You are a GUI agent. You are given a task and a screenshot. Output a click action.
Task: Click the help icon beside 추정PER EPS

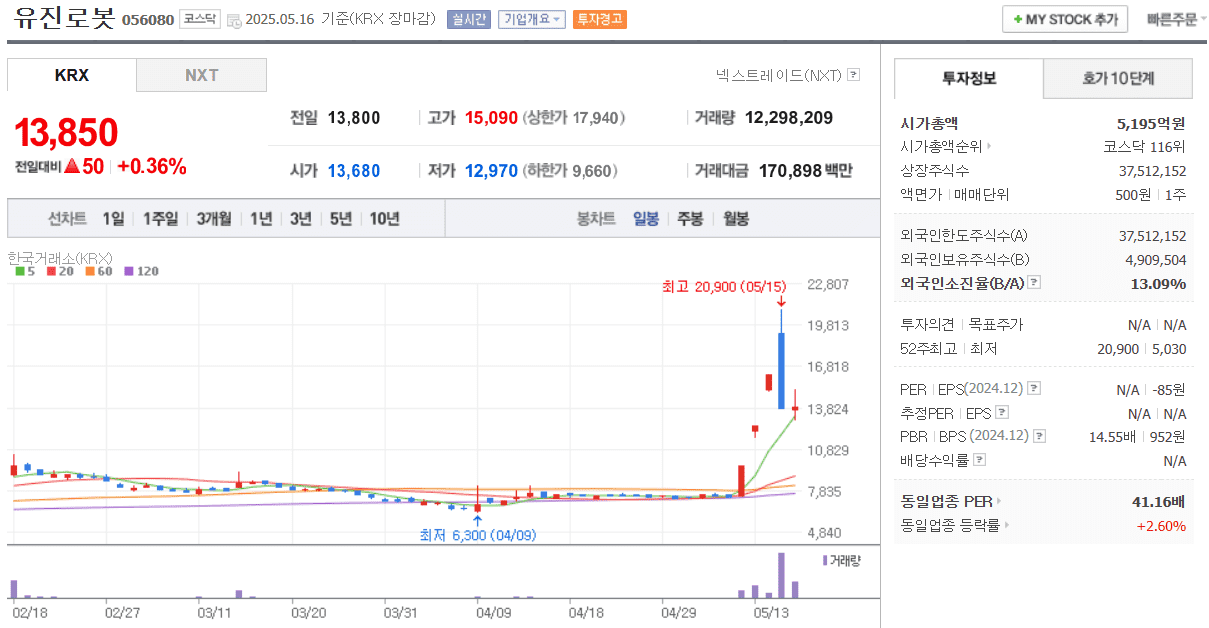pyautogui.click(x=1002, y=412)
